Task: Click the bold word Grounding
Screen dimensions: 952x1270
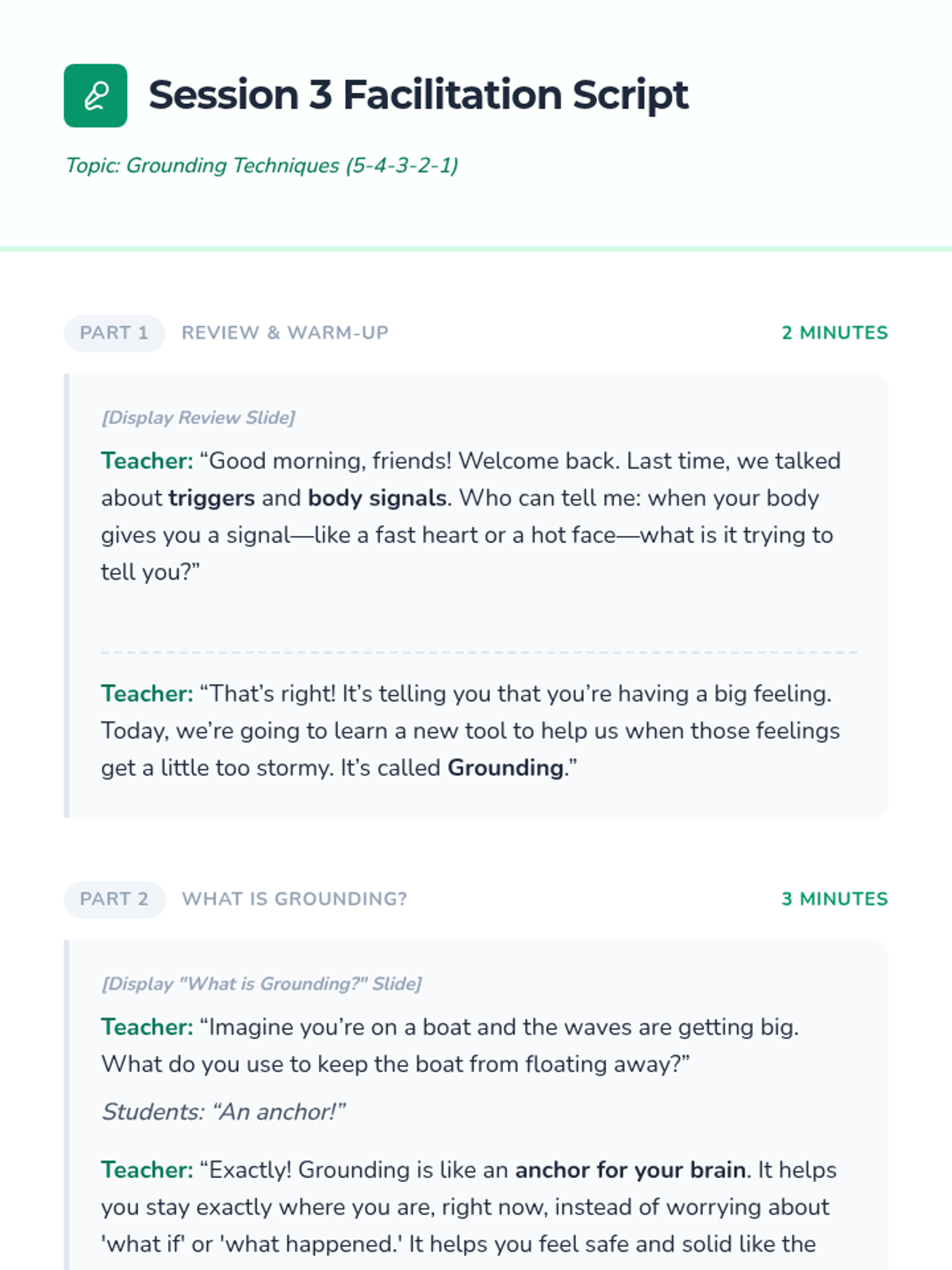Action: click(505, 768)
